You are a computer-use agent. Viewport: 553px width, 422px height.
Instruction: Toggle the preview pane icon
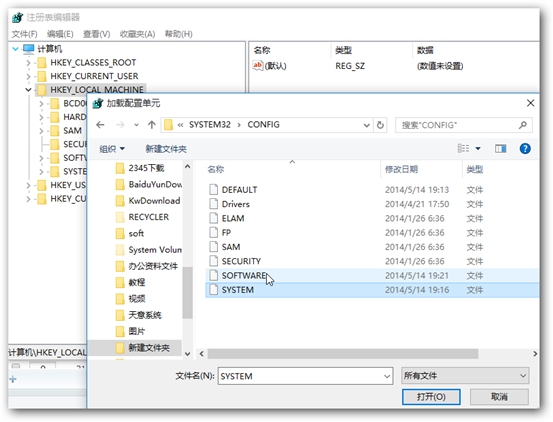(500, 148)
